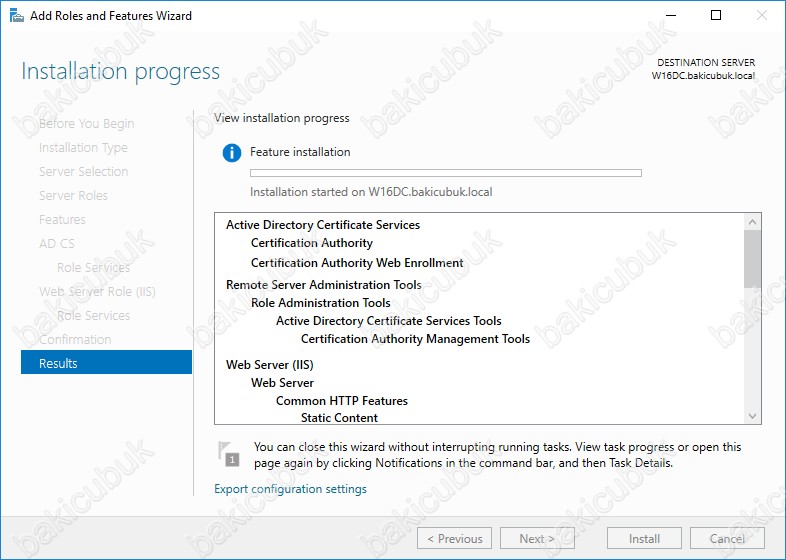
Task: Click the Add Roles wizard title icon
Action: pos(17,16)
